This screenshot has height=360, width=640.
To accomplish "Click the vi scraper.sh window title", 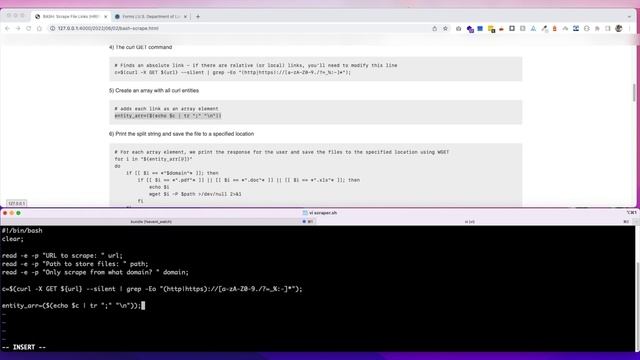I will (320, 213).
